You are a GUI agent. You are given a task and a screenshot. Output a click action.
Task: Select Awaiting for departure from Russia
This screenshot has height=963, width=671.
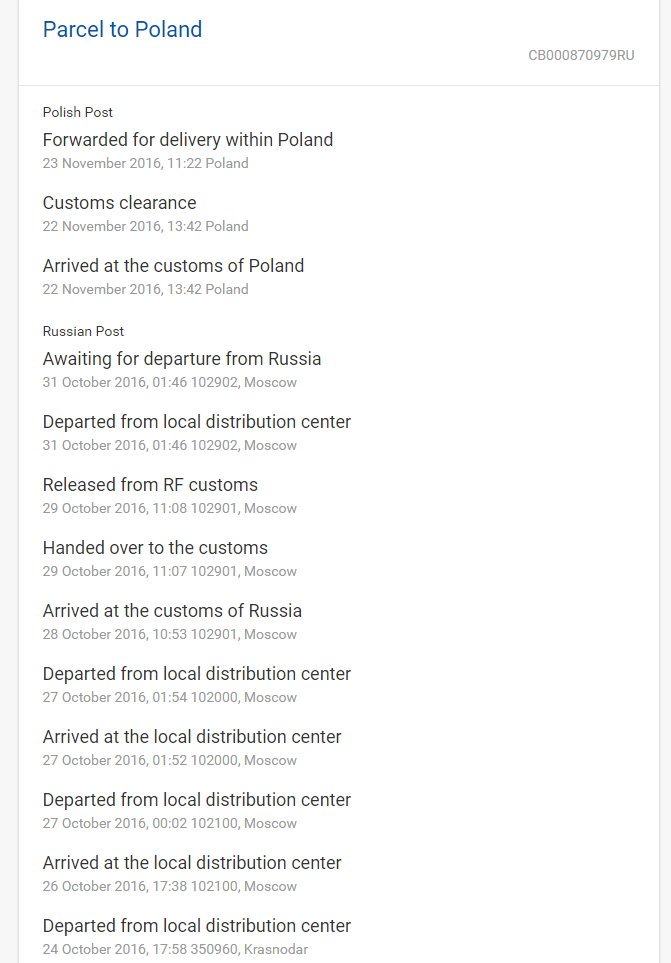coord(182,359)
